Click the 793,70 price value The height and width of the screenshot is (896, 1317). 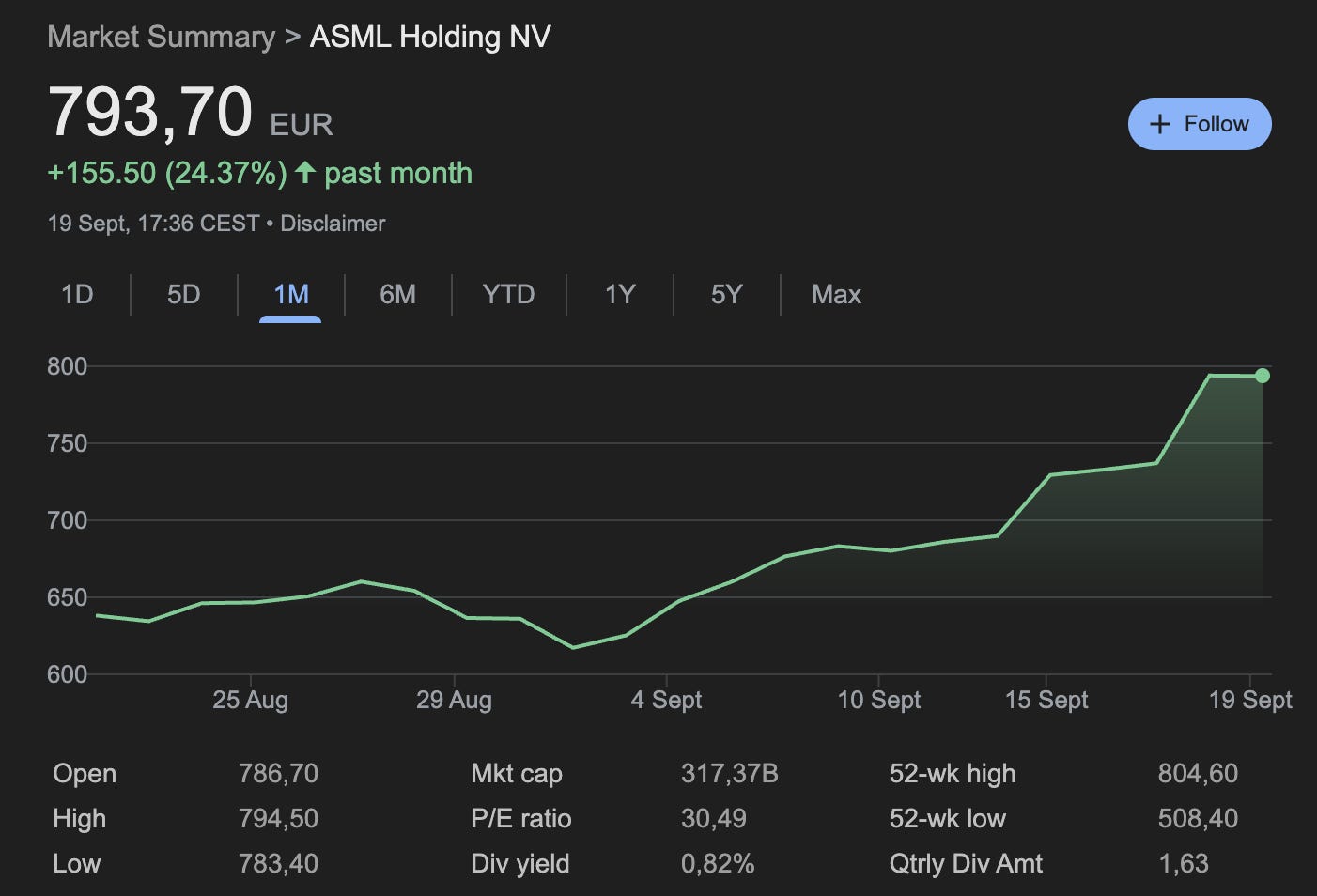[x=150, y=112]
